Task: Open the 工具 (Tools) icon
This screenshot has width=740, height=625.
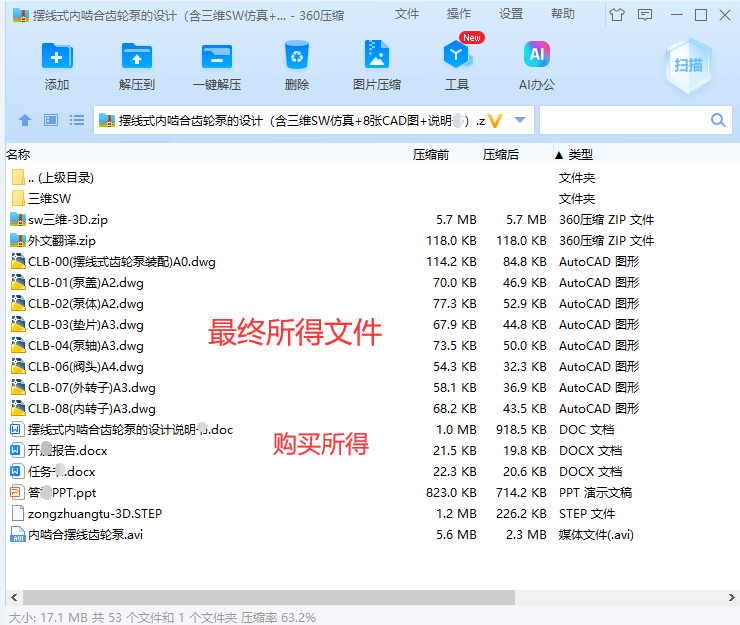Action: coord(456,55)
